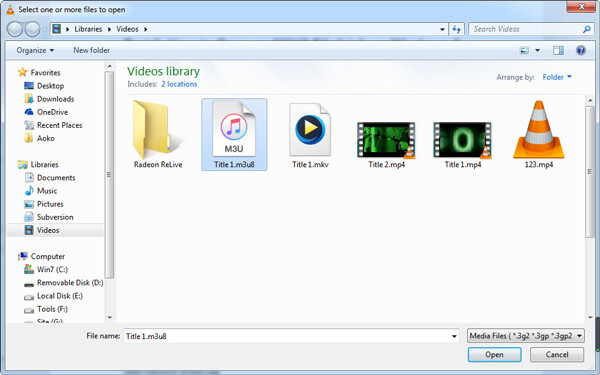The height and width of the screenshot is (375, 600).
Task: Open the Help question mark icon
Action: (x=580, y=50)
